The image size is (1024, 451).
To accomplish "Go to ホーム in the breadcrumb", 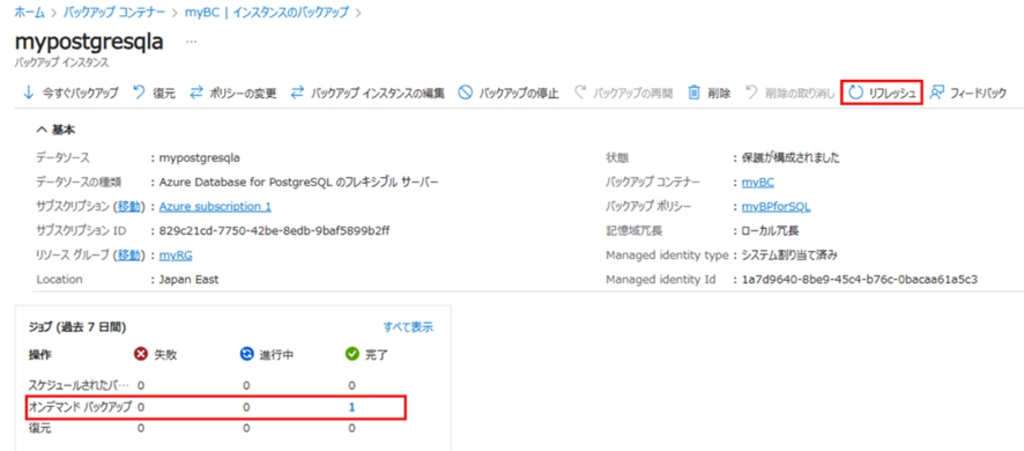I will click(x=29, y=12).
